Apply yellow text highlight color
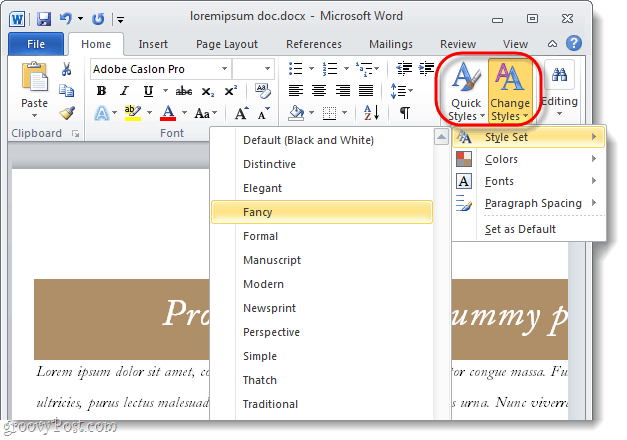627x440 pixels. coord(133,113)
